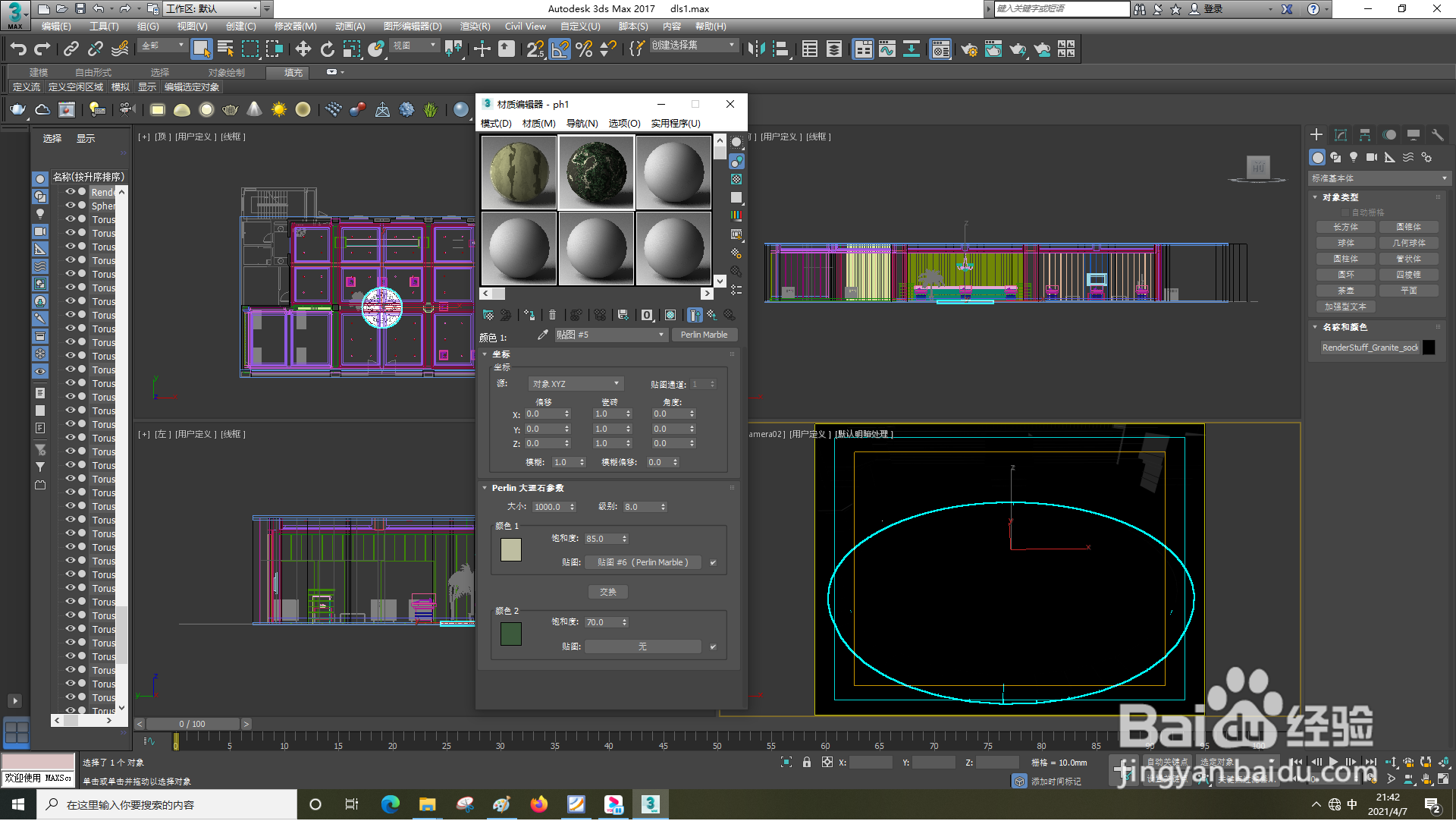Hide the Sphere object eye icon

click(70, 206)
